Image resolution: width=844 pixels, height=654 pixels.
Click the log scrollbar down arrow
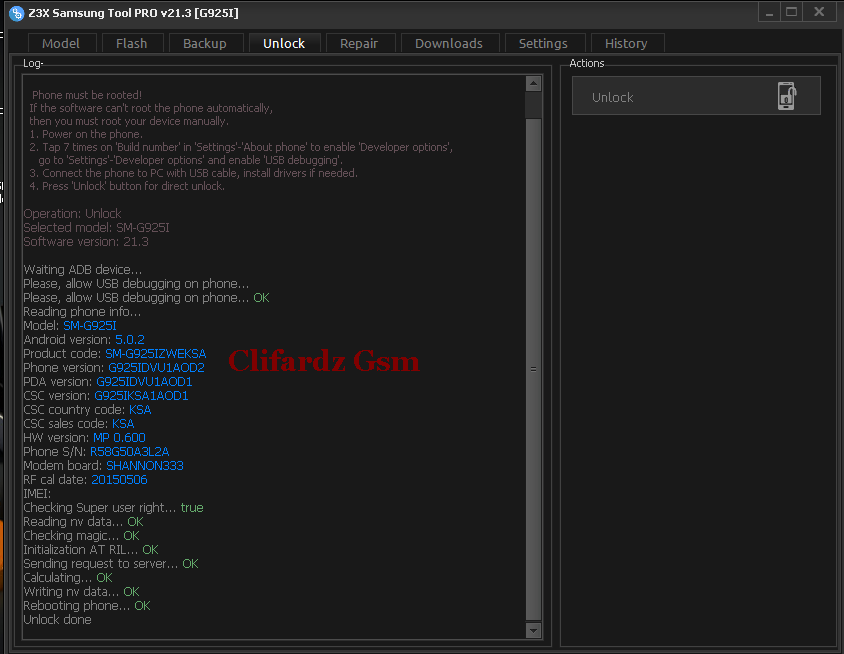[533, 630]
